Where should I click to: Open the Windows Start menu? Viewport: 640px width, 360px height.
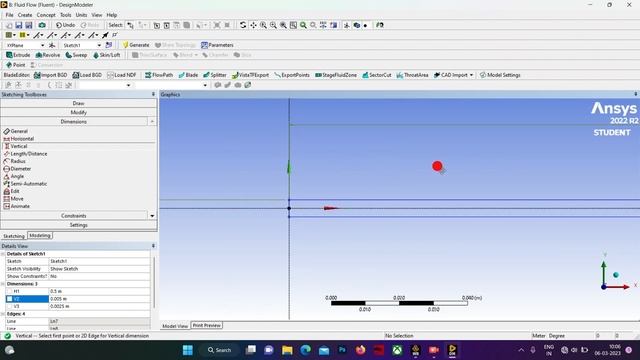click(188, 350)
